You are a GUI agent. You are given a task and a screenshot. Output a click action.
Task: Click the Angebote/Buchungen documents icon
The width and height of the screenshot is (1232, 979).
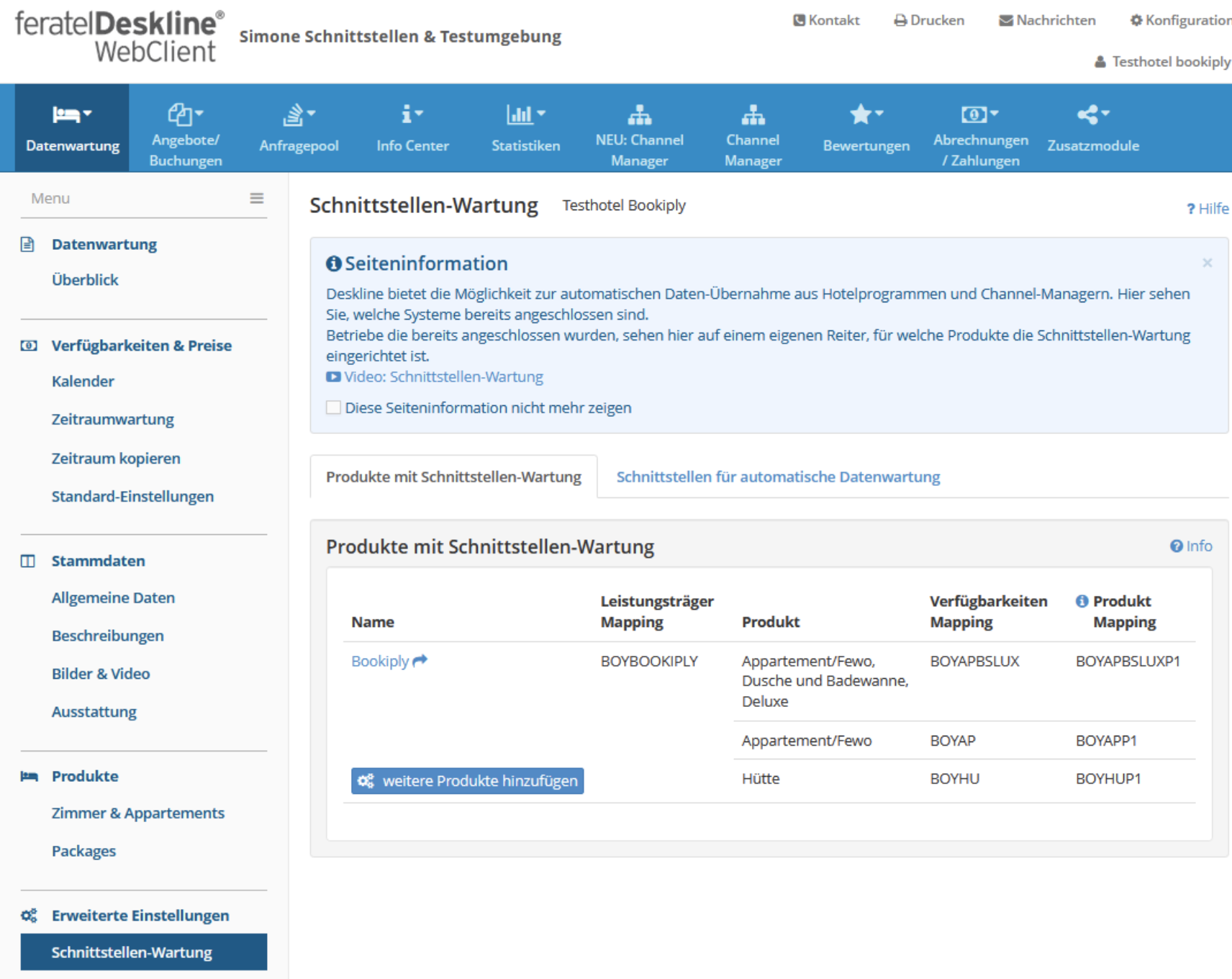180,114
